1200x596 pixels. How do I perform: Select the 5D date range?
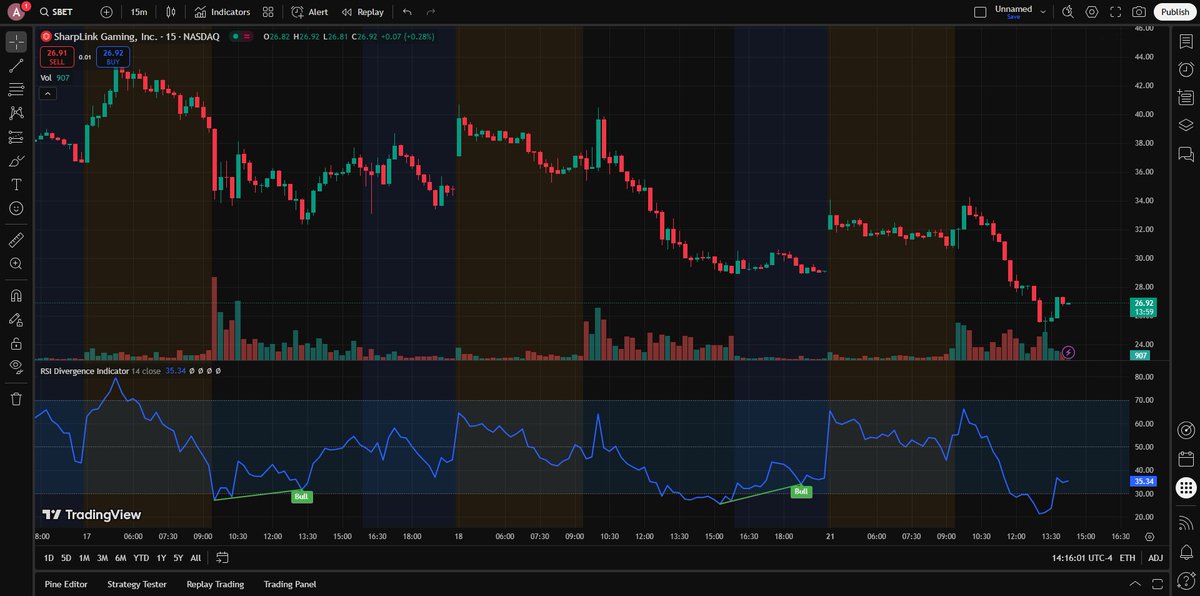pyautogui.click(x=66, y=557)
